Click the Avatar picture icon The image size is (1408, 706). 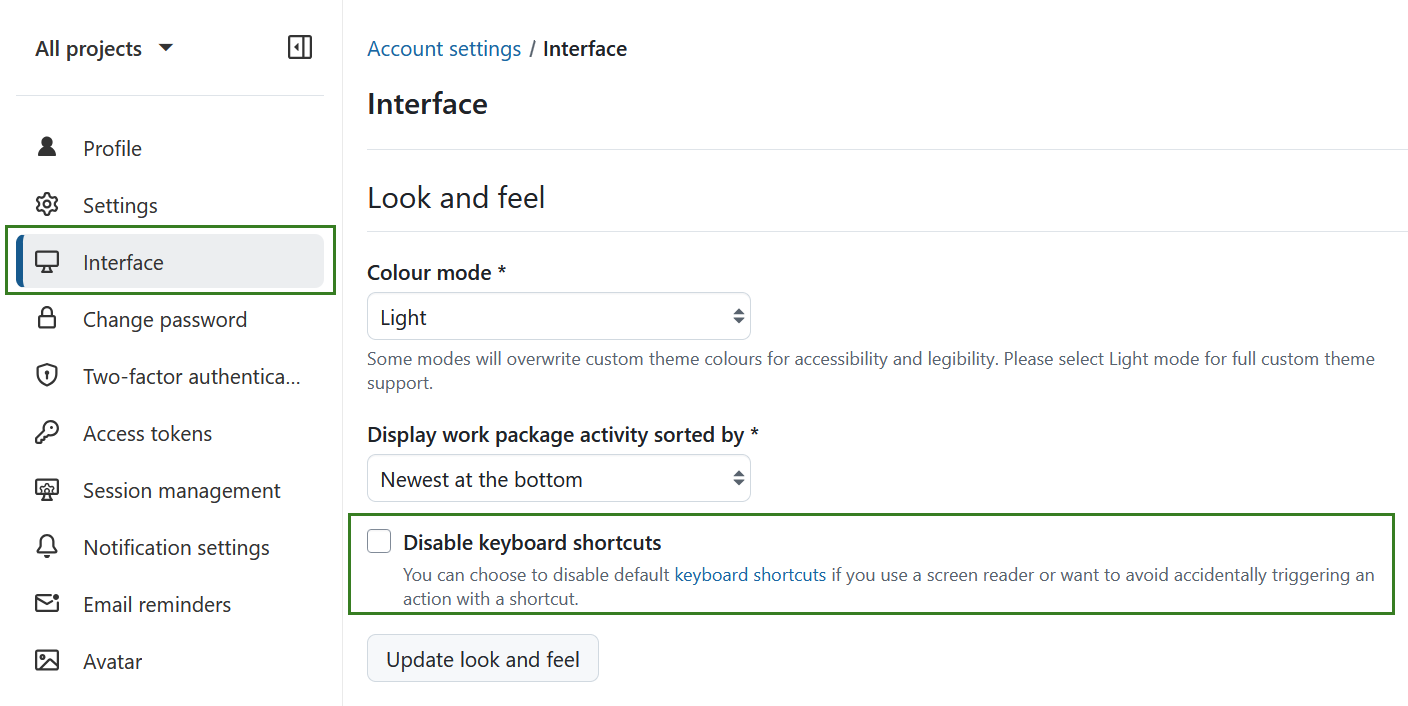(46, 660)
